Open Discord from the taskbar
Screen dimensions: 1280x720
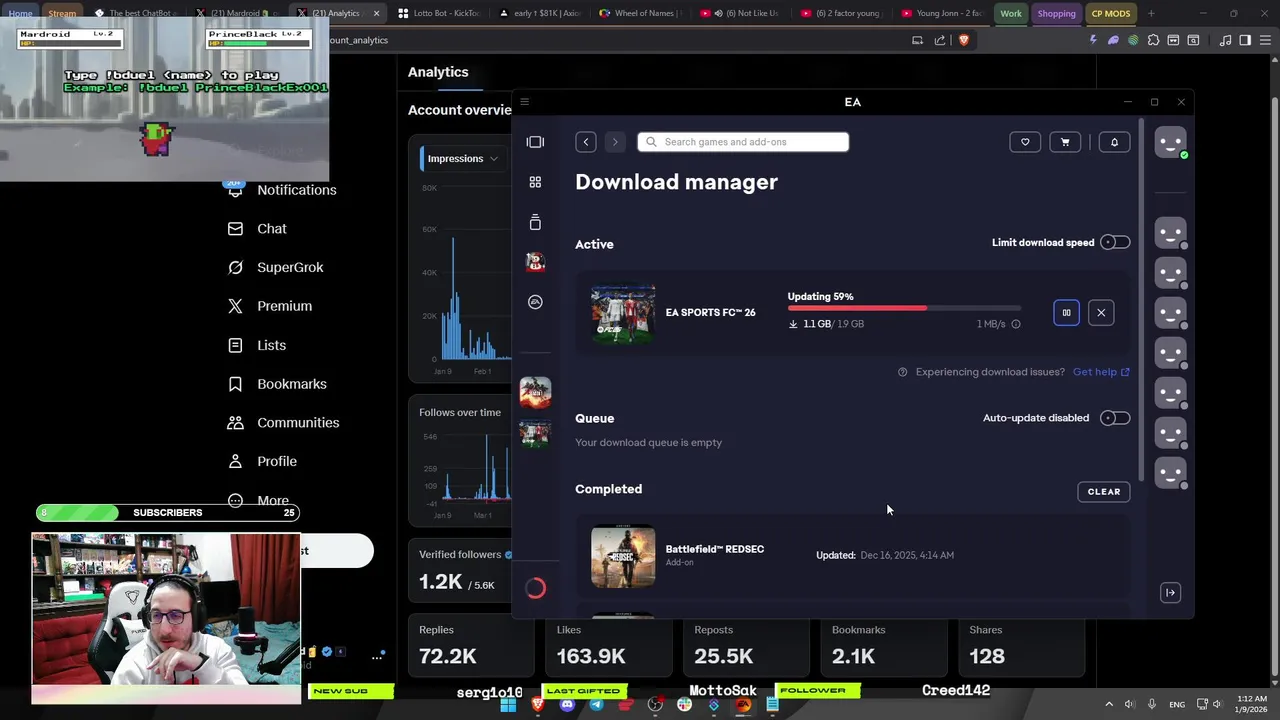[567, 705]
